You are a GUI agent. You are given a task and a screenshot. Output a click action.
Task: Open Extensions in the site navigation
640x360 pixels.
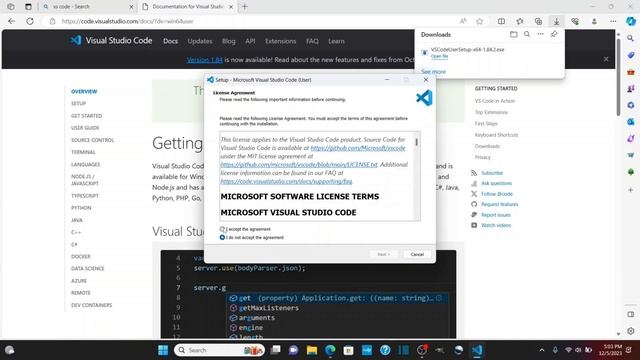pyautogui.click(x=280, y=41)
